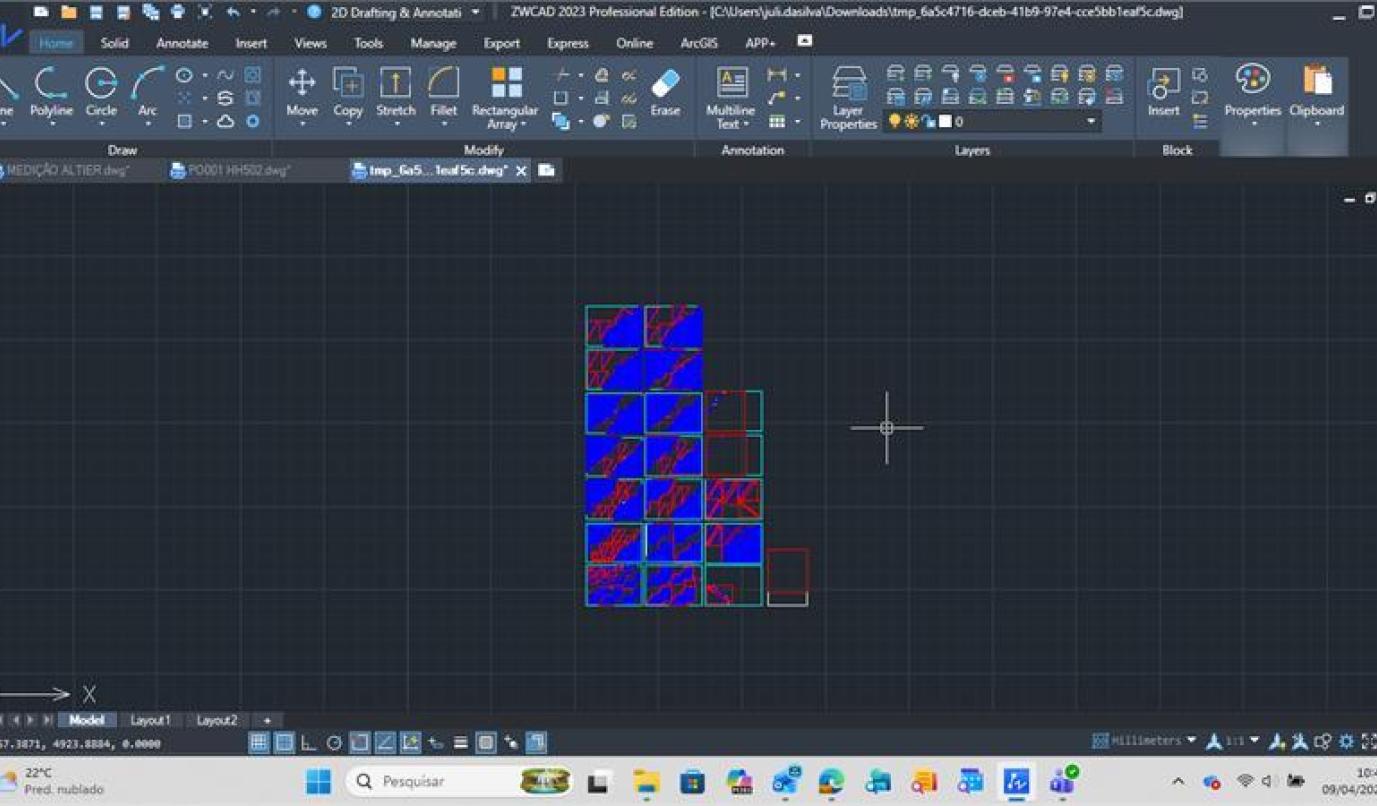Switch to the Layout1 tab

coord(150,720)
